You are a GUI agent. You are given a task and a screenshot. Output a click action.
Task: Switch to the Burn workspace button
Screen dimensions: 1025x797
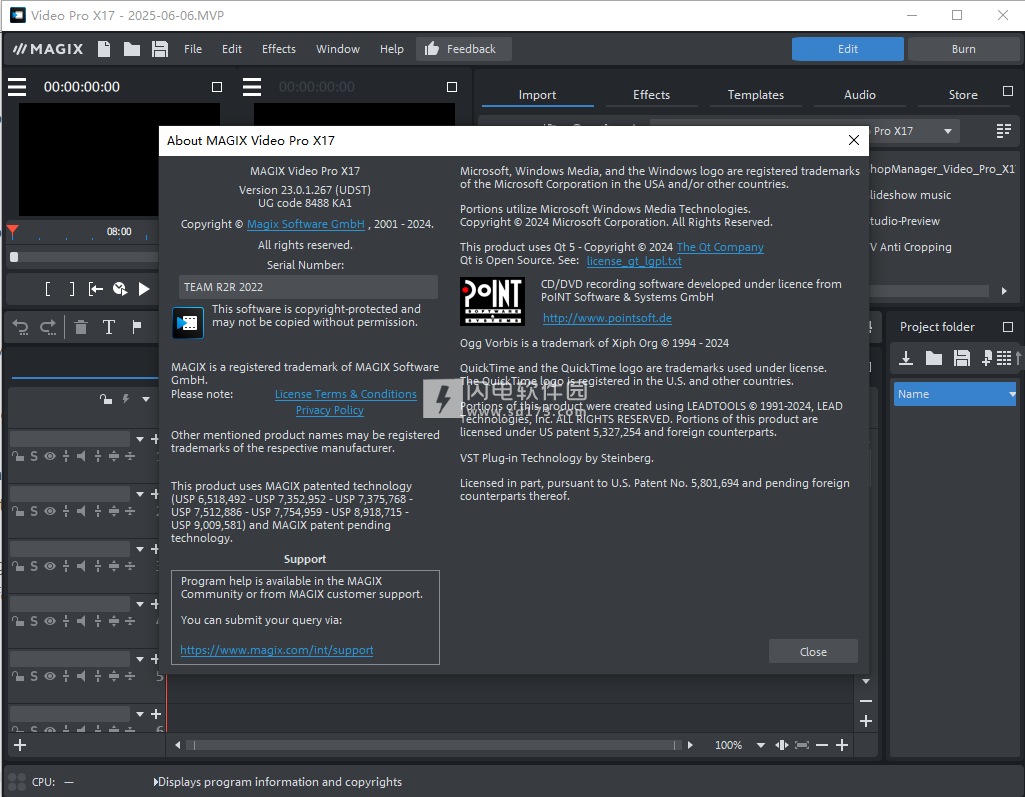point(964,49)
